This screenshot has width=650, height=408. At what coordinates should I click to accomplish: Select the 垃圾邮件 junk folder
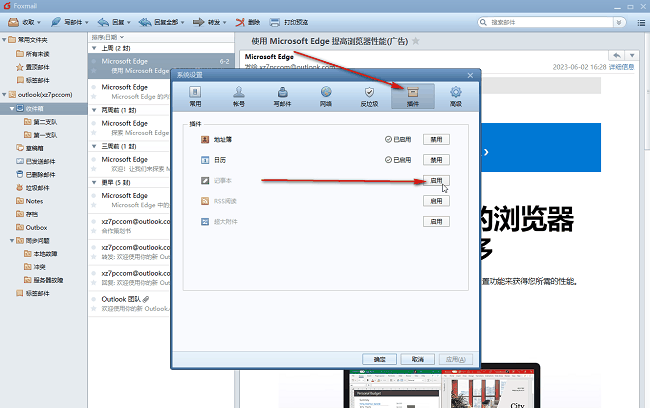coord(33,188)
